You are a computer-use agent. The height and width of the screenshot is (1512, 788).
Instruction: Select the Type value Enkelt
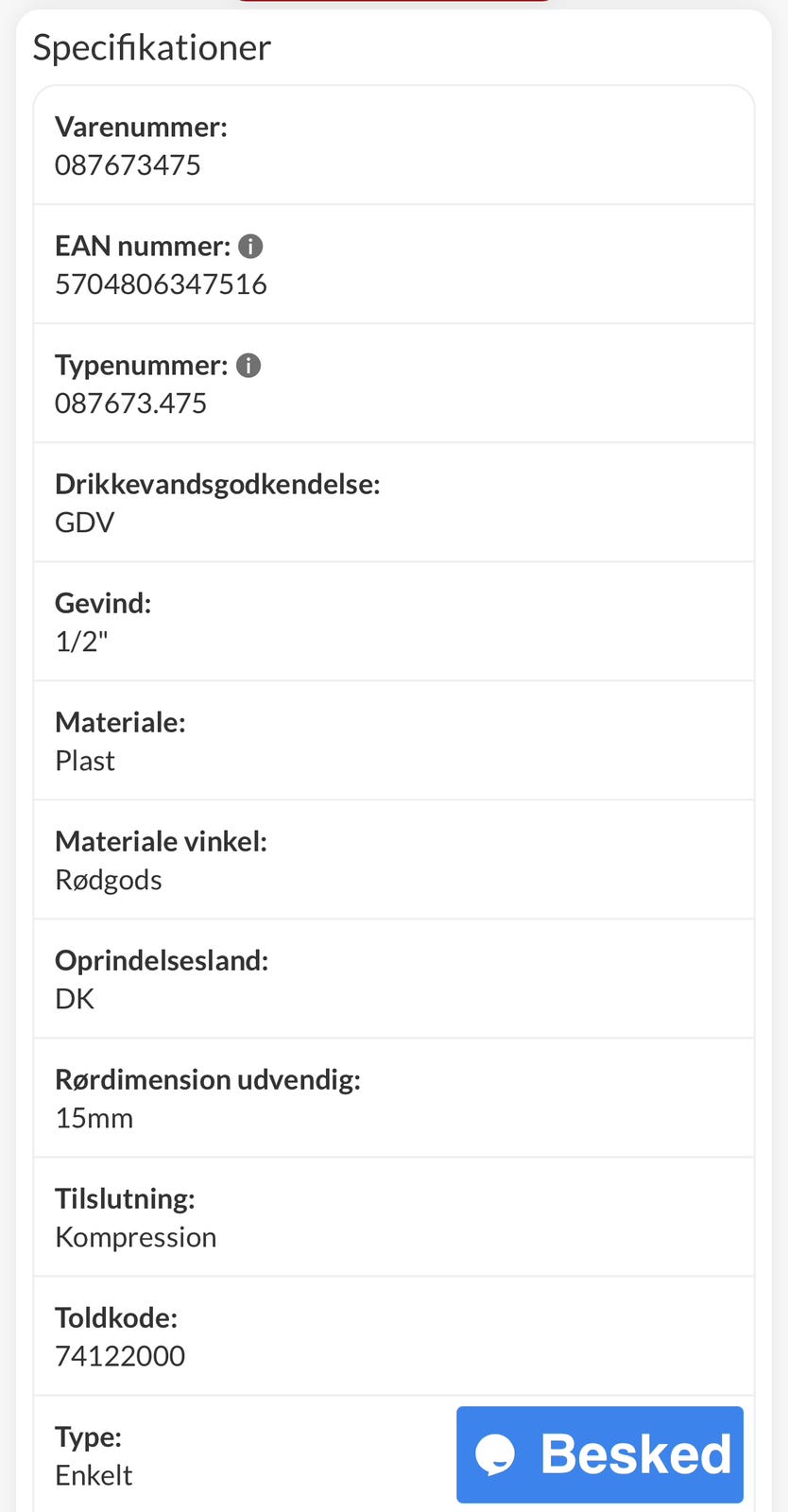[x=94, y=1473]
